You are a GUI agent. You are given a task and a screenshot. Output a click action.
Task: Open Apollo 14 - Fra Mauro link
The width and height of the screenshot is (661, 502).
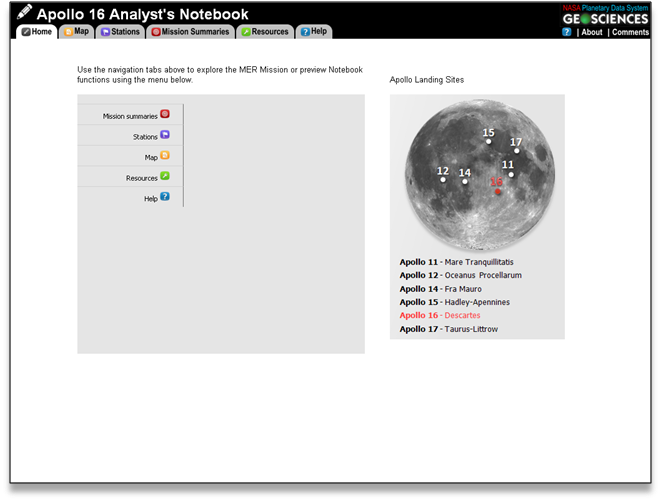(441, 289)
